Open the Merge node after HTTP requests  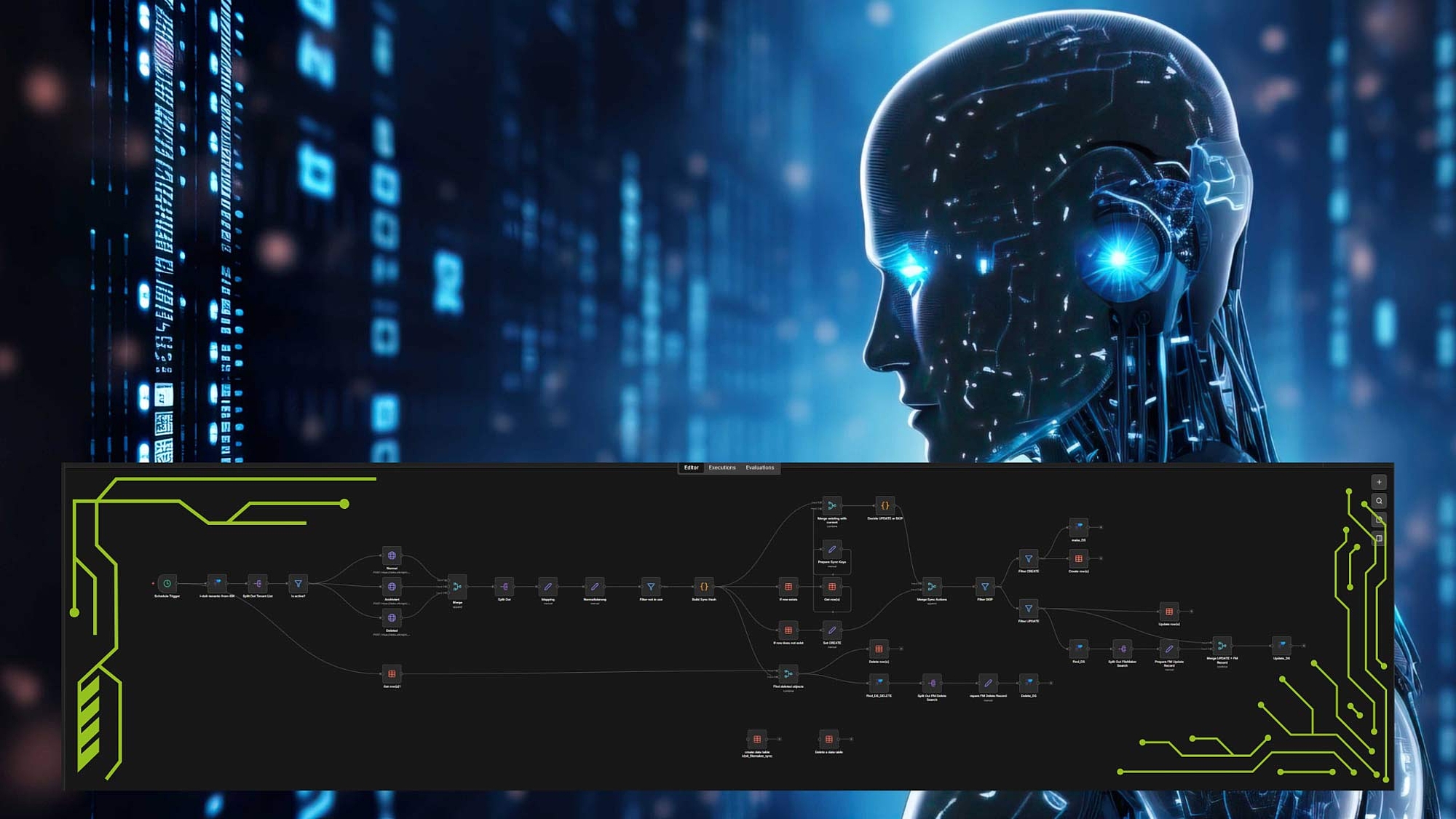tap(457, 587)
